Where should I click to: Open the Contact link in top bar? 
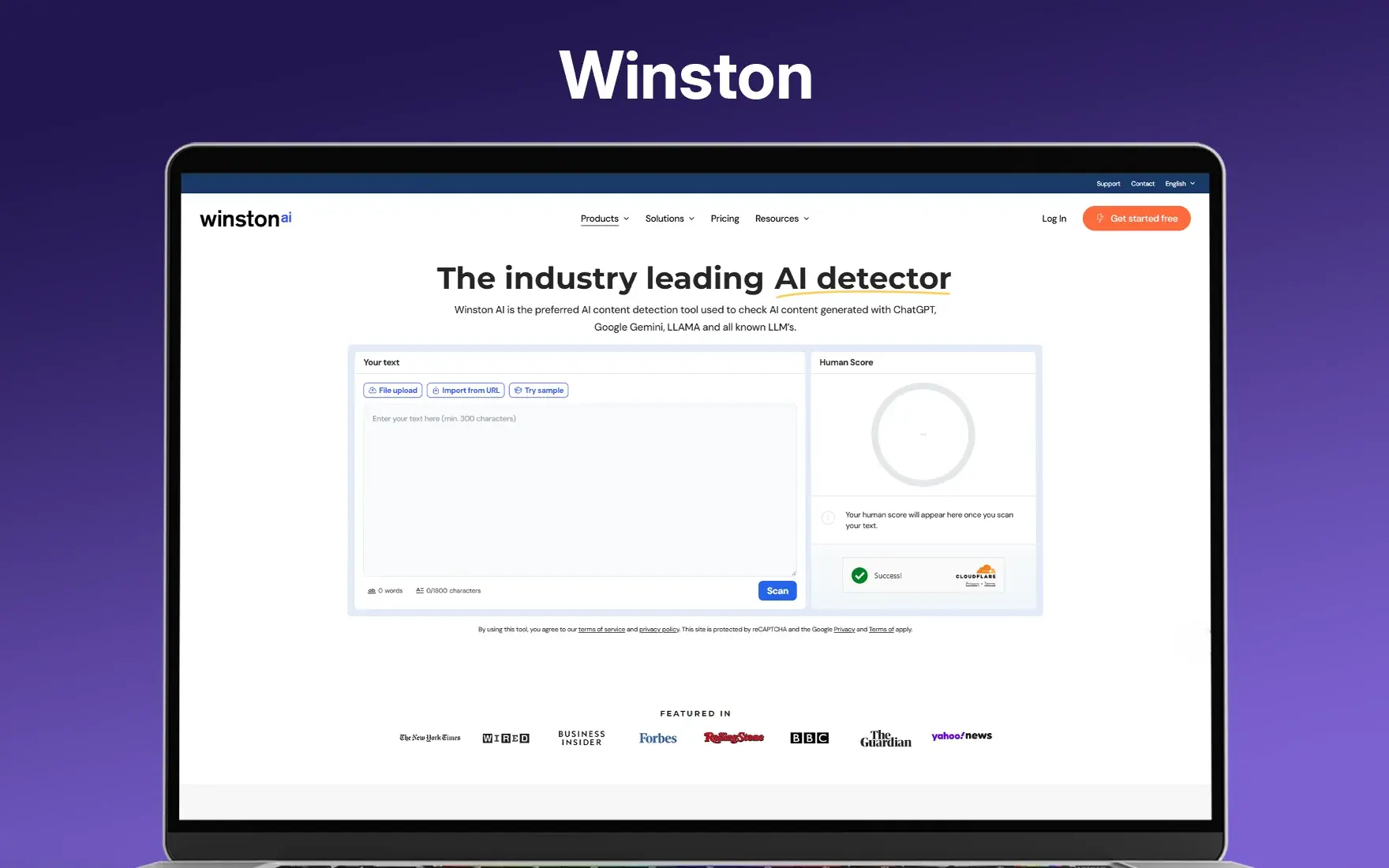1142,184
